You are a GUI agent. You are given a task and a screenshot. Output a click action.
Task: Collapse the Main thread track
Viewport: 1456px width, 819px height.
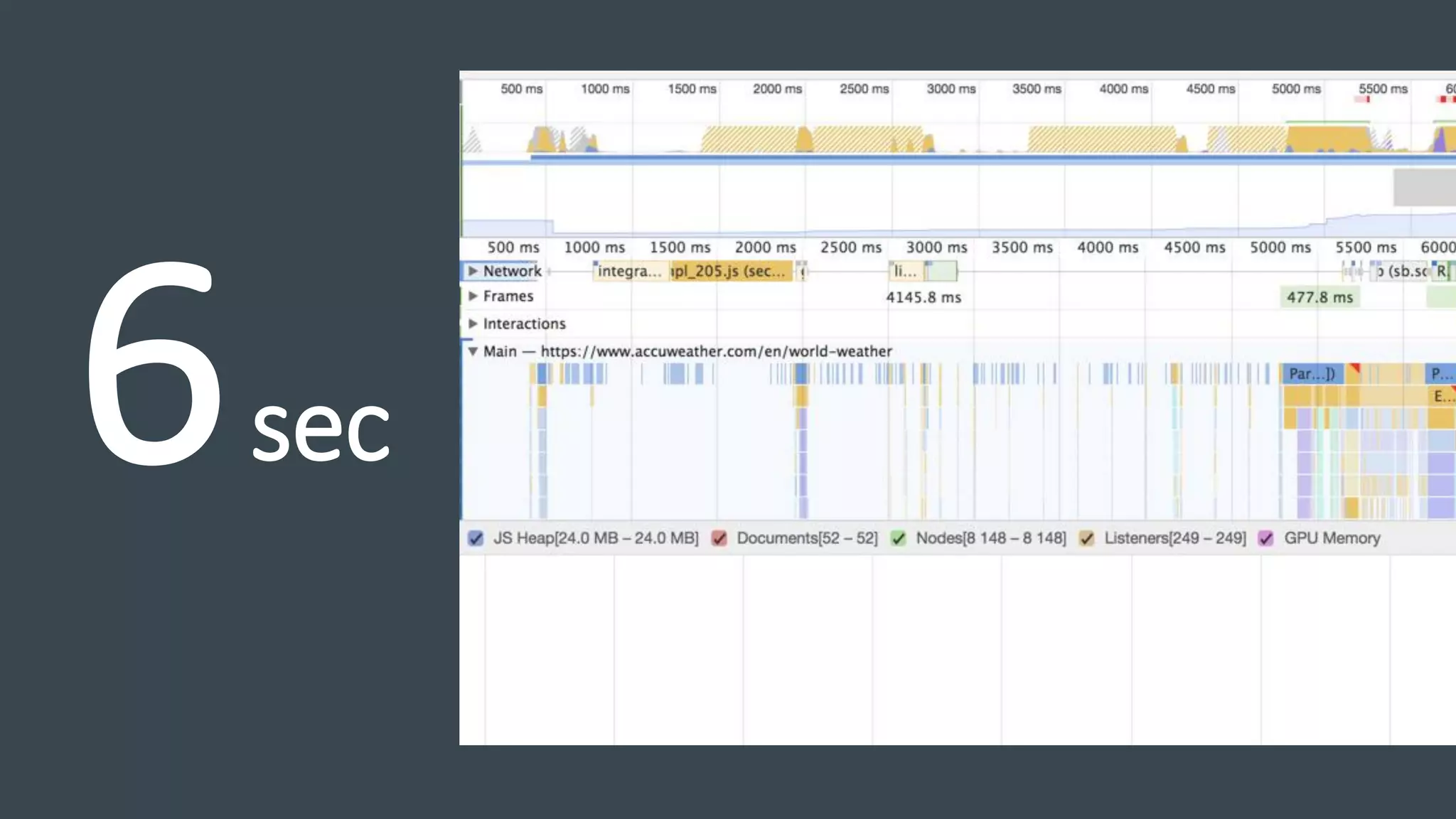click(x=473, y=351)
